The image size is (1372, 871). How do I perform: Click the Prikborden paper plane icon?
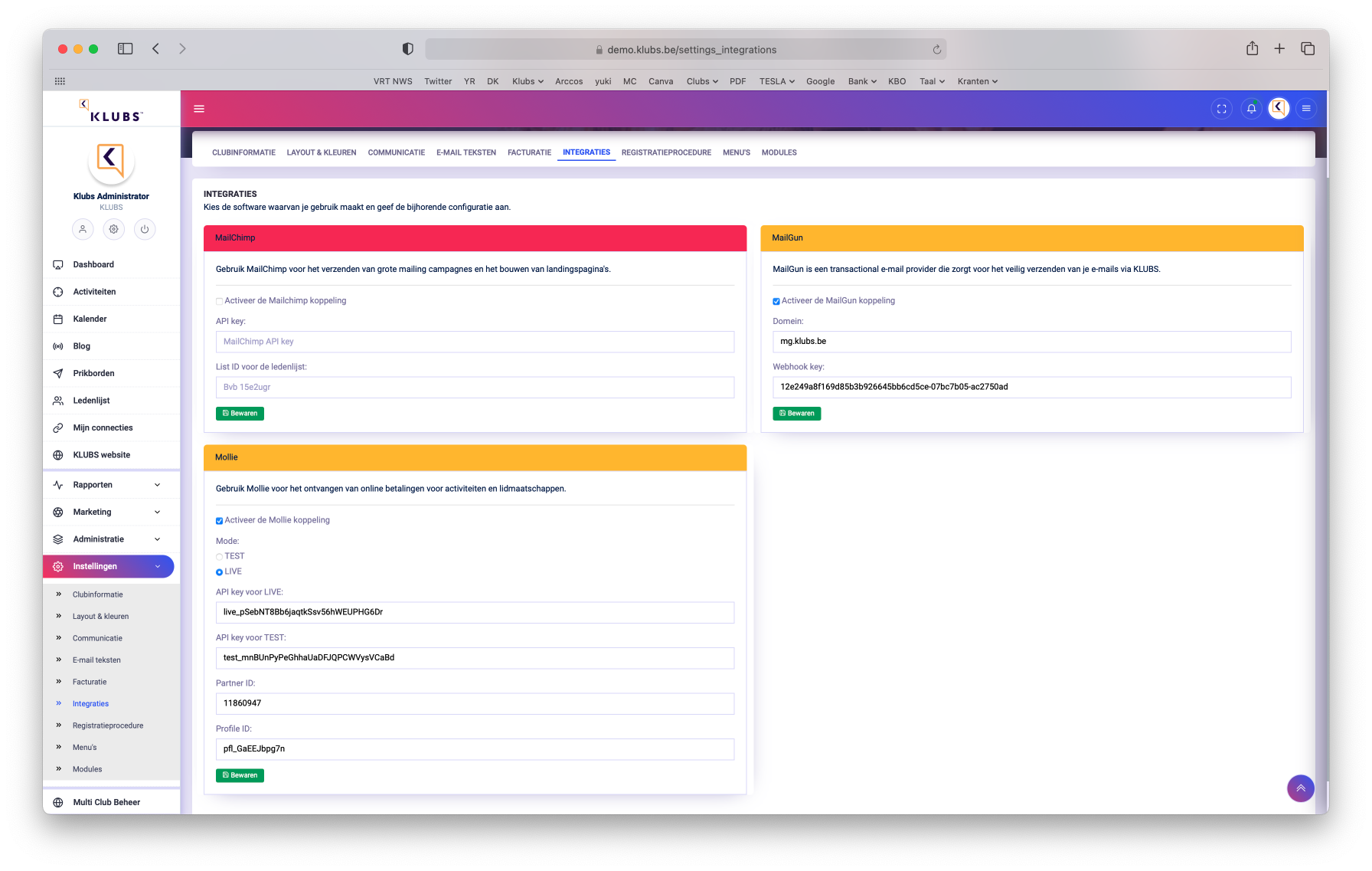point(58,374)
